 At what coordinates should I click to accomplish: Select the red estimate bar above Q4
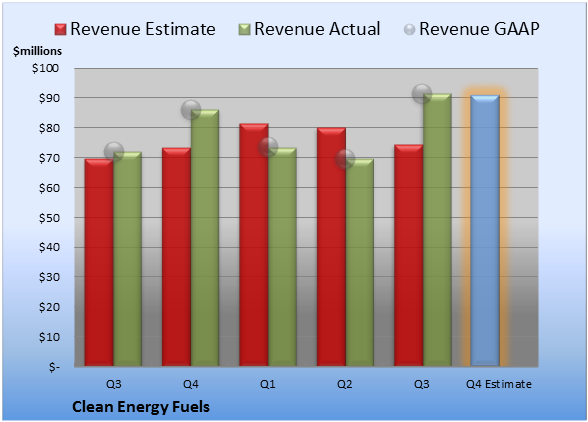(x=176, y=257)
